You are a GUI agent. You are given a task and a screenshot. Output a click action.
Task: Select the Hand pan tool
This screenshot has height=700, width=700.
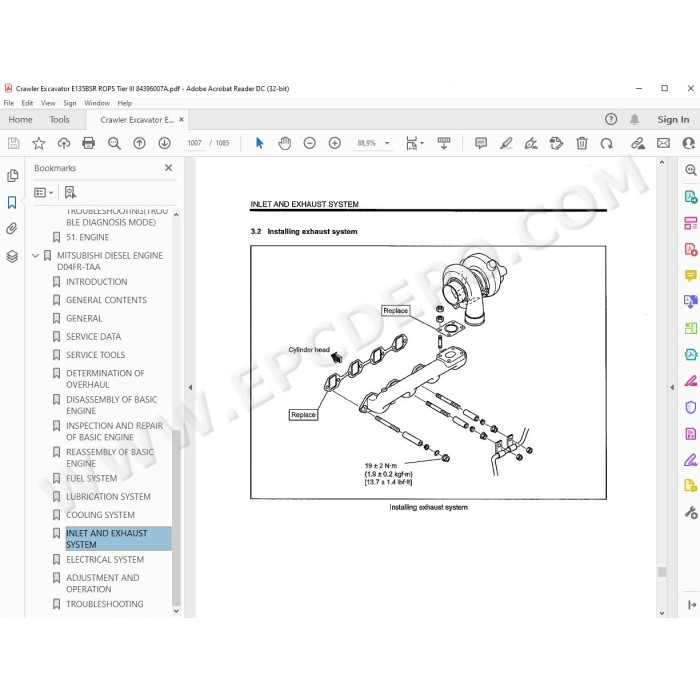284,143
